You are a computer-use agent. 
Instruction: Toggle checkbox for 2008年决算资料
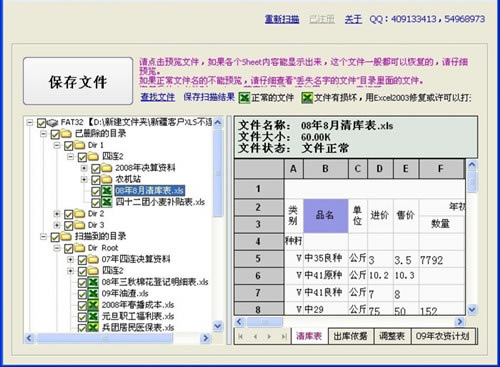coord(96,168)
